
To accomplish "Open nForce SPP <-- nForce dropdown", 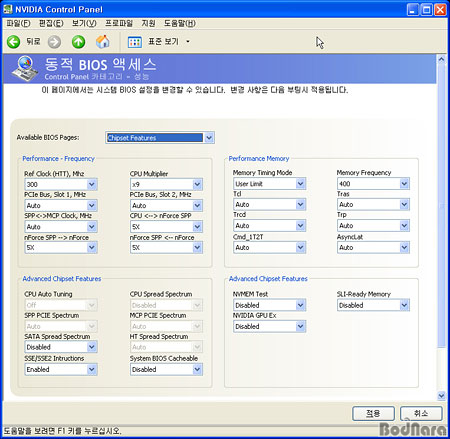I will tap(197, 247).
